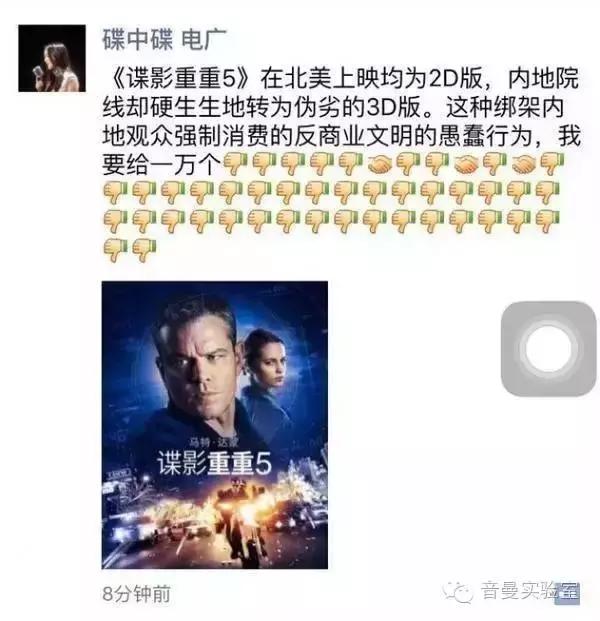This screenshot has width=600, height=621.
Task: Click the first handshake emoji in the post
Action: (380, 164)
